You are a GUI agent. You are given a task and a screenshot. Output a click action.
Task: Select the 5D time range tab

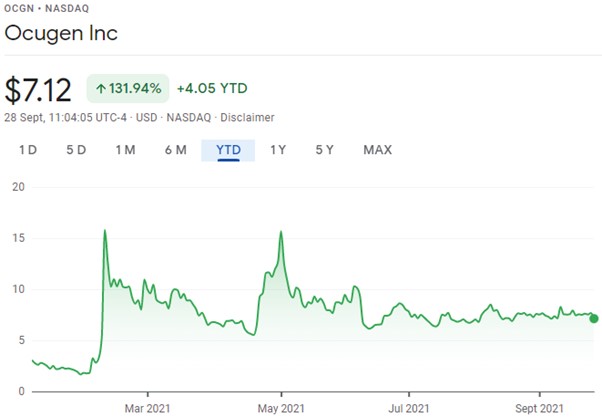click(76, 150)
